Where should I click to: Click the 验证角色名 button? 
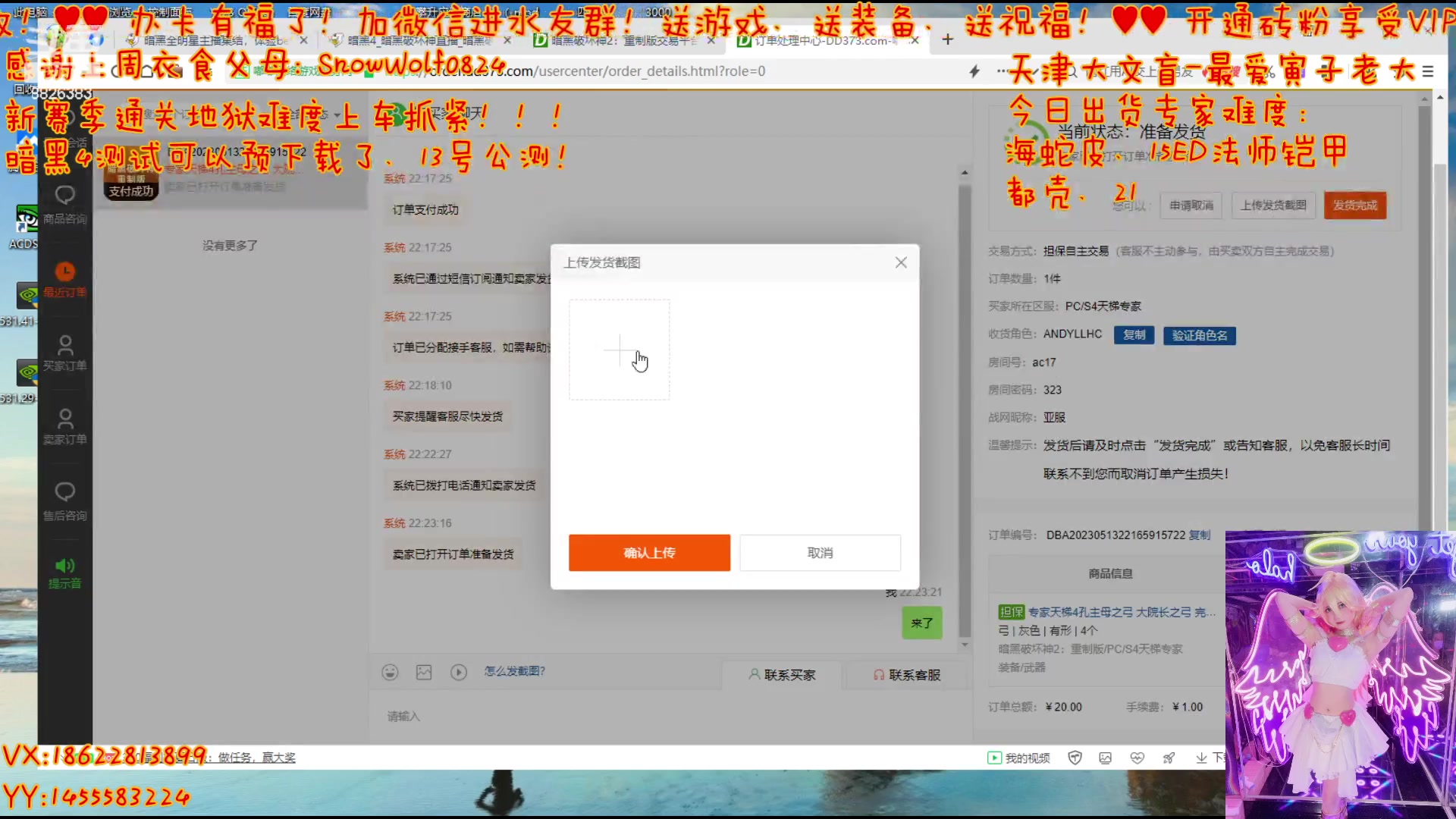coord(1199,335)
